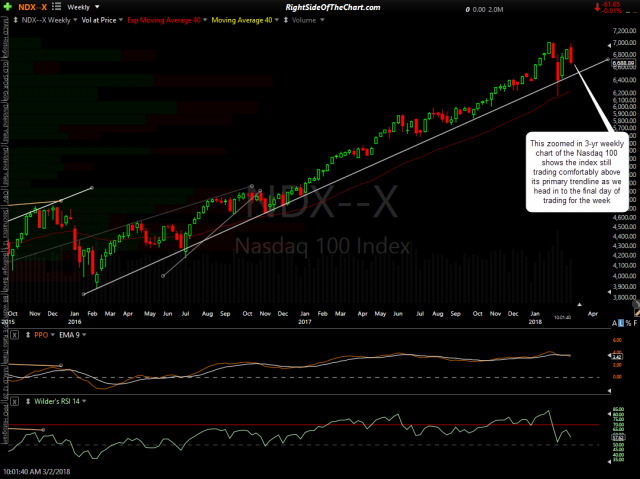Image resolution: width=640 pixels, height=479 pixels.
Task: Click the 2017 year label on the time axis
Action: point(304,322)
